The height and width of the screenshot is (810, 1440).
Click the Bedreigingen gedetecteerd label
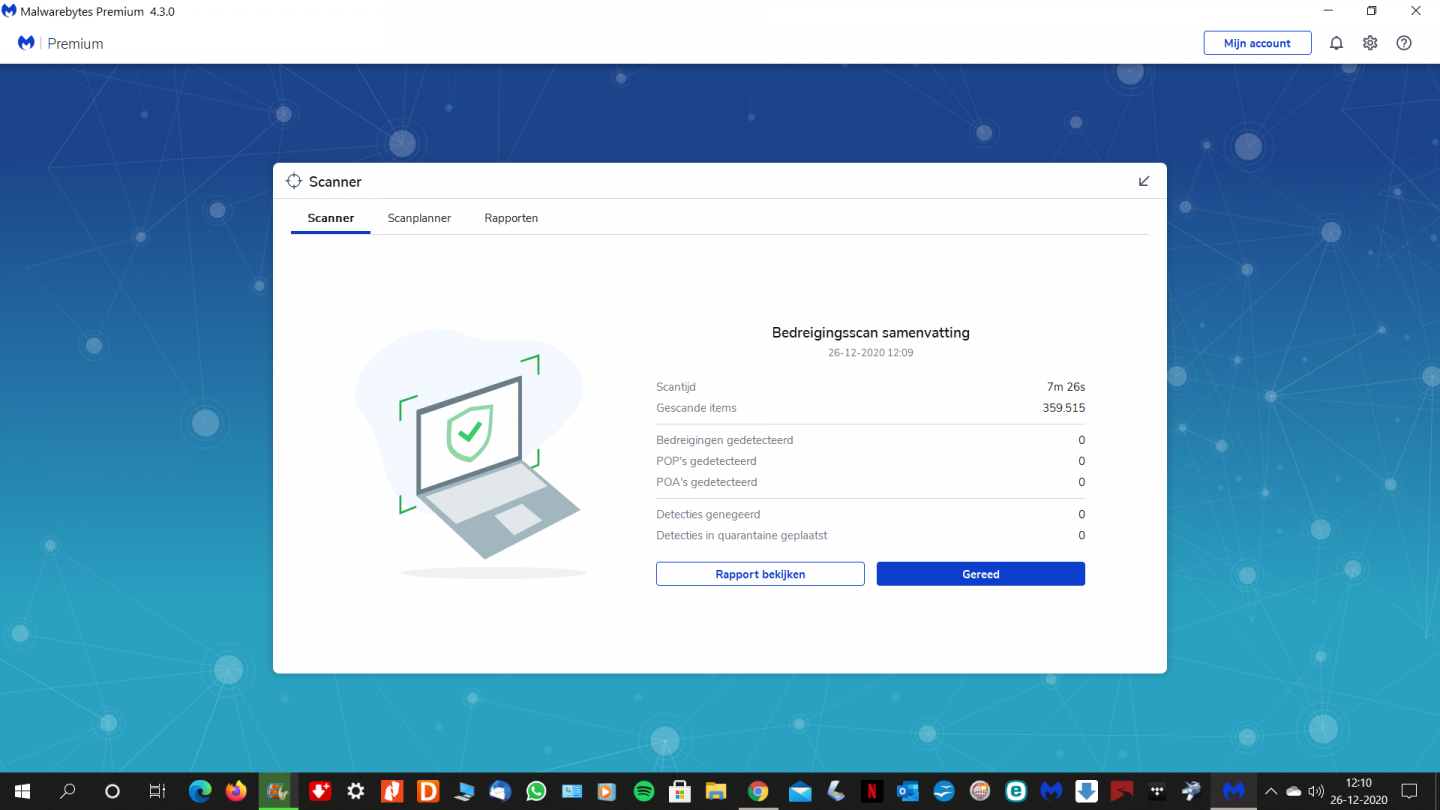tap(725, 440)
